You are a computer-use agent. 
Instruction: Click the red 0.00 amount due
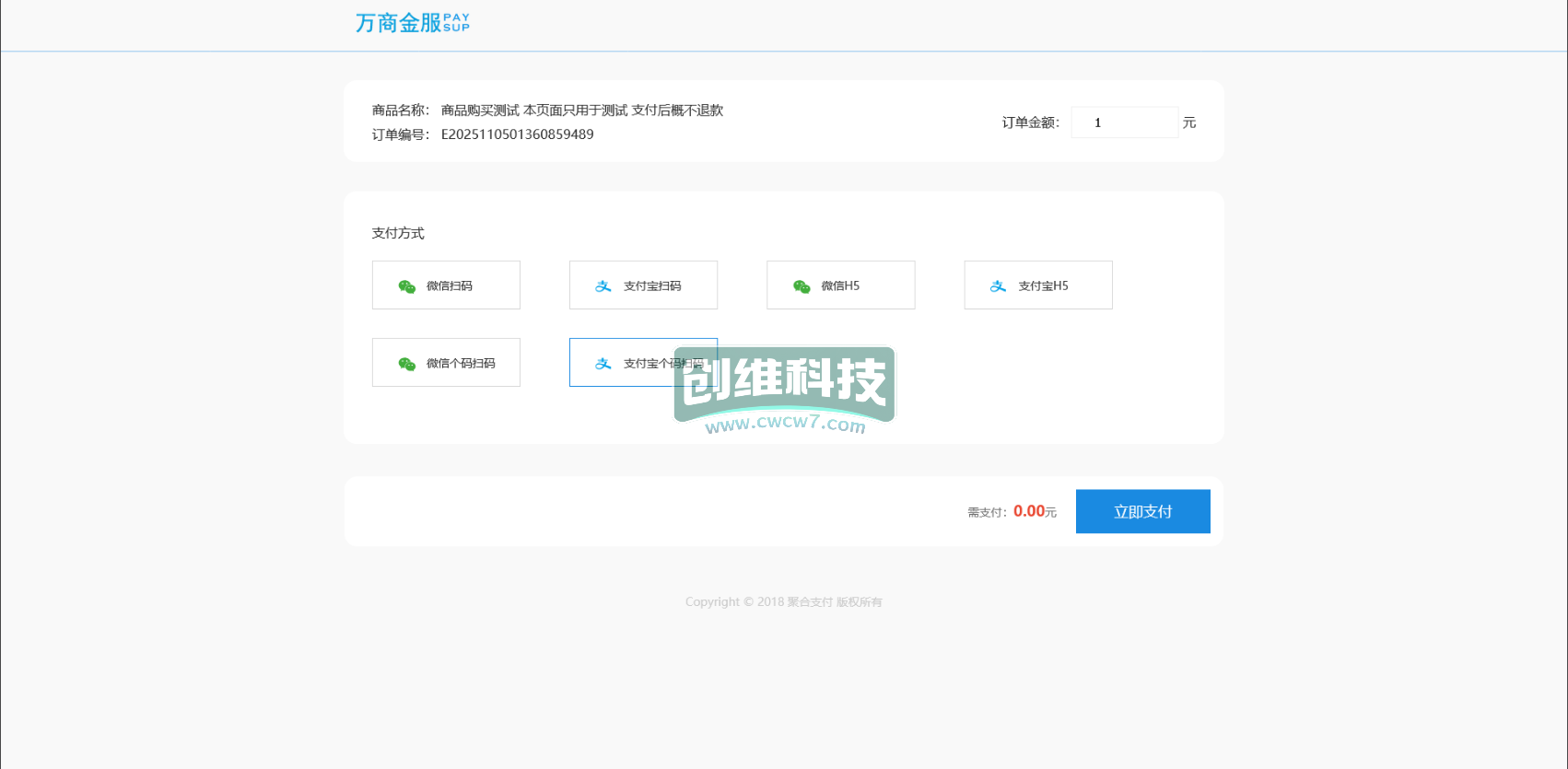(x=1028, y=511)
